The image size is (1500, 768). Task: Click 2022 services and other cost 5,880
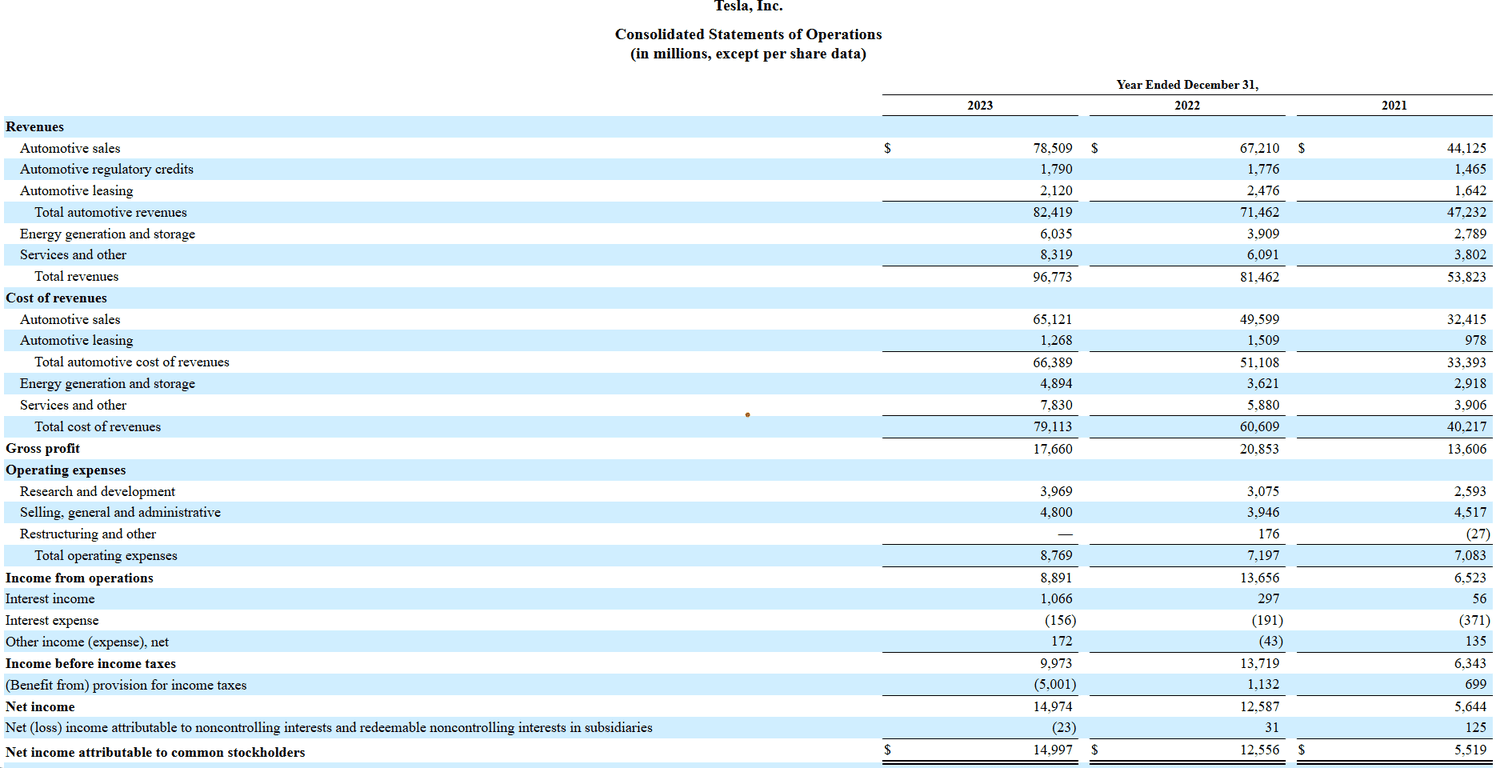coord(1263,405)
